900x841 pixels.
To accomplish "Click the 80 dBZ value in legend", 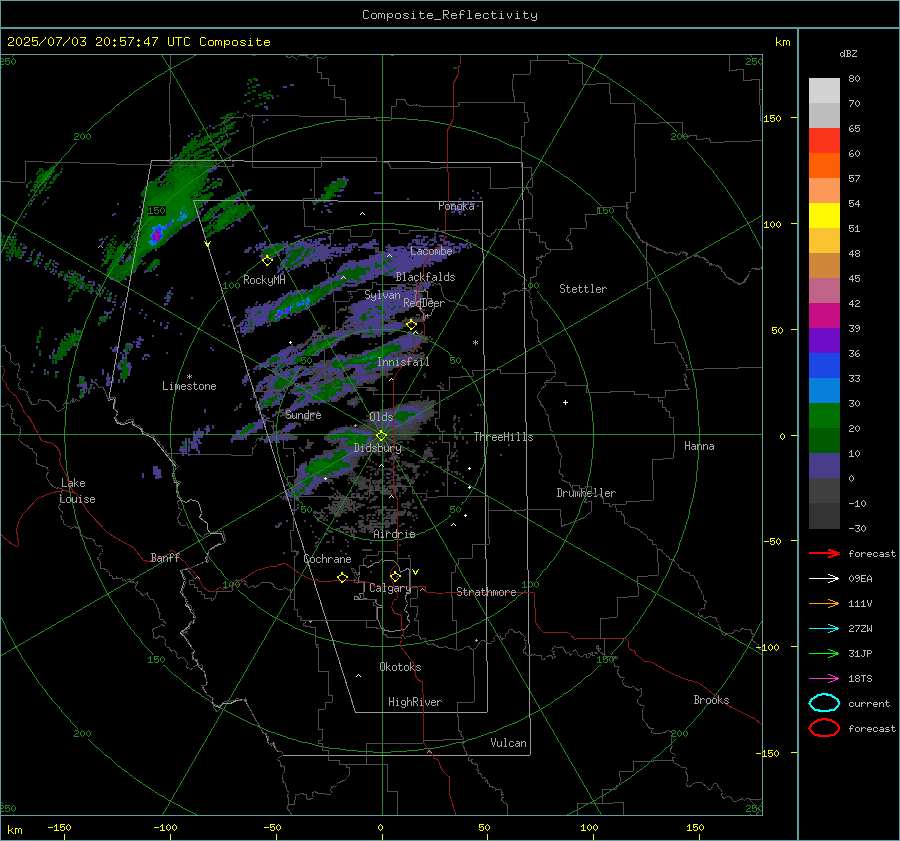I will (x=854, y=79).
